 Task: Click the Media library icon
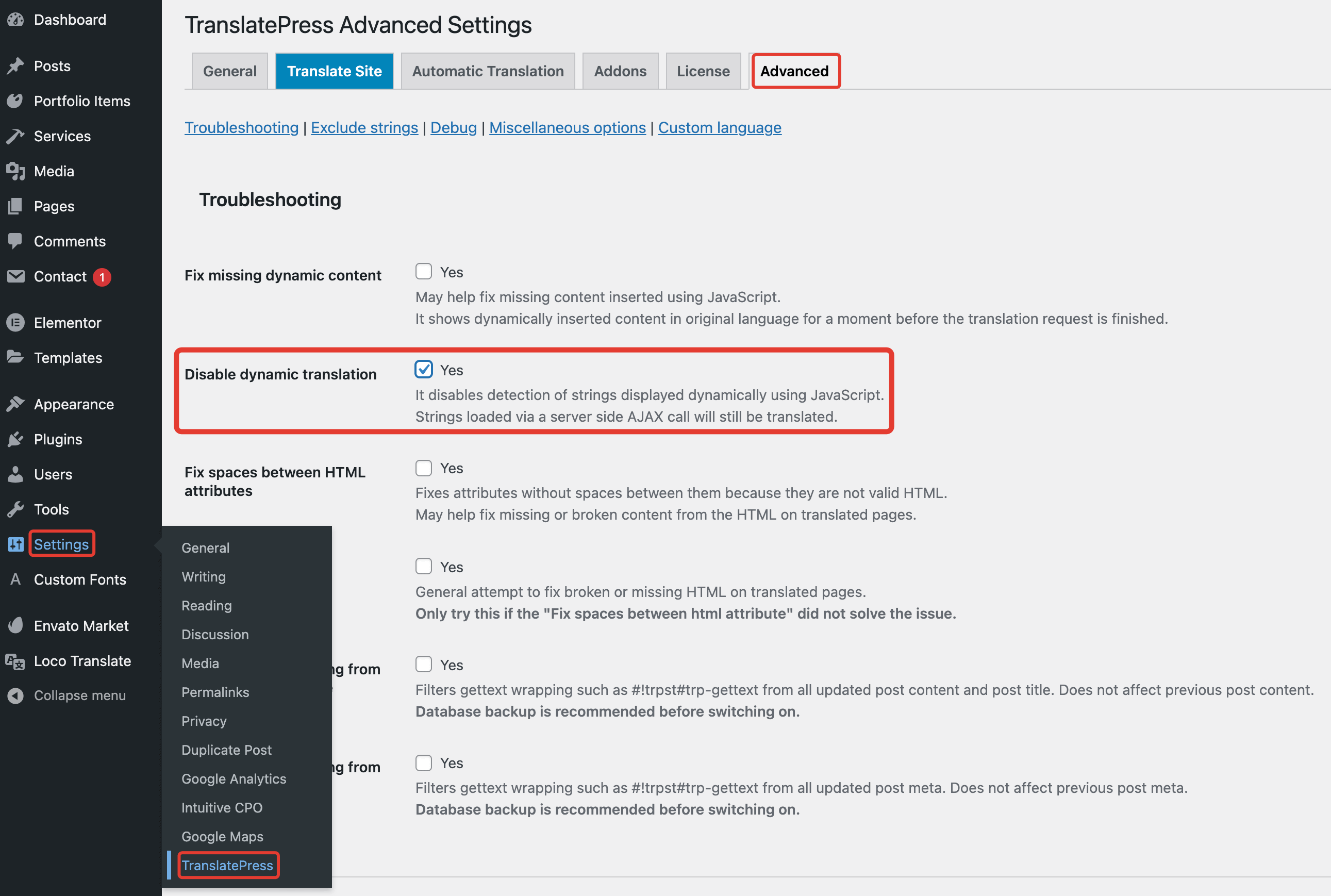coord(15,172)
